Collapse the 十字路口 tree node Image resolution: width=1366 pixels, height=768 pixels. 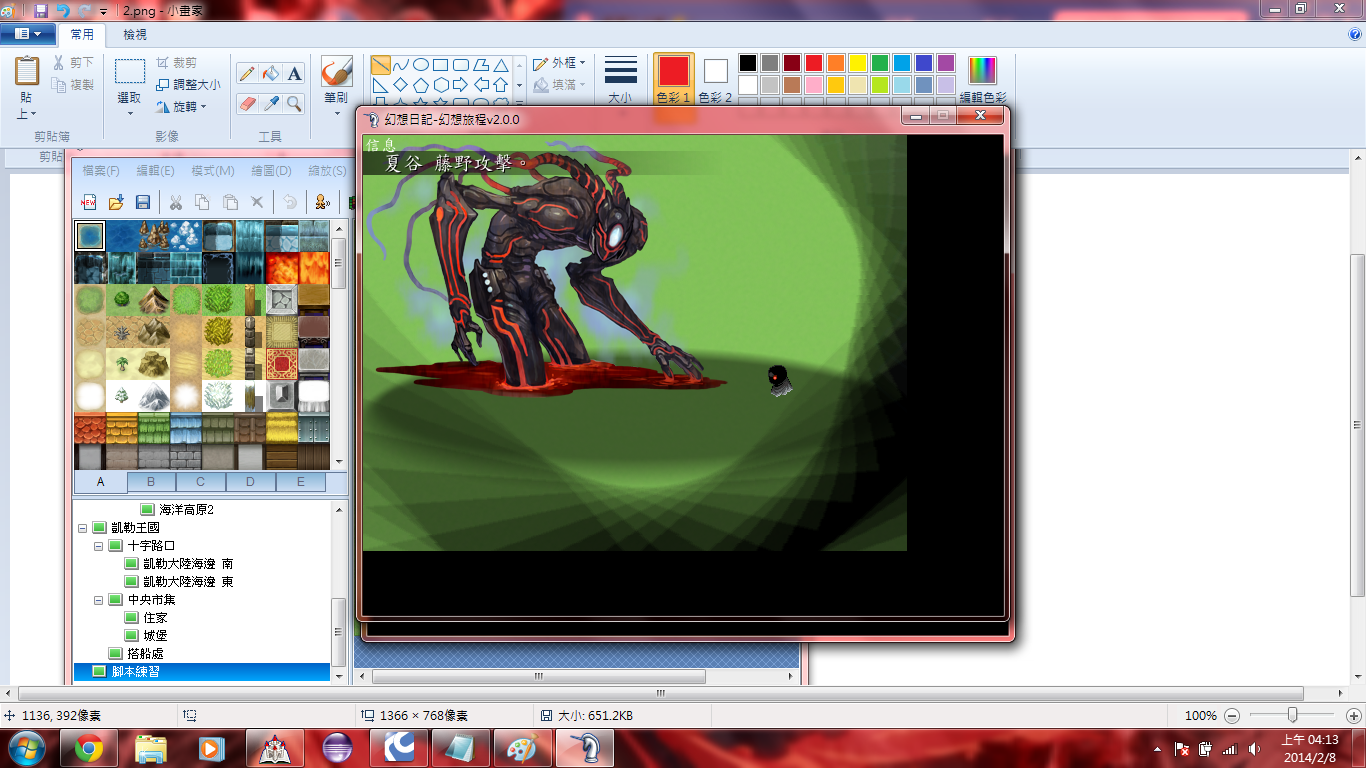point(98,546)
